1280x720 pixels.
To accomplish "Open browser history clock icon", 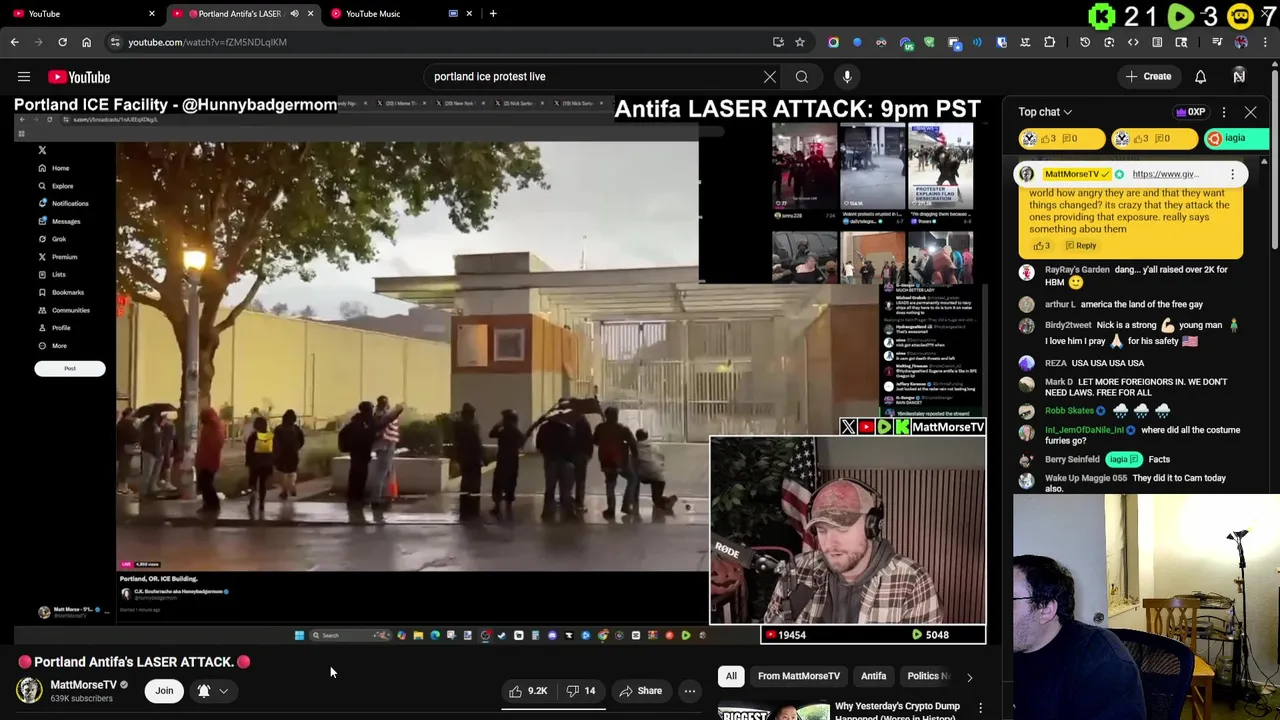I will pos(1085,42).
